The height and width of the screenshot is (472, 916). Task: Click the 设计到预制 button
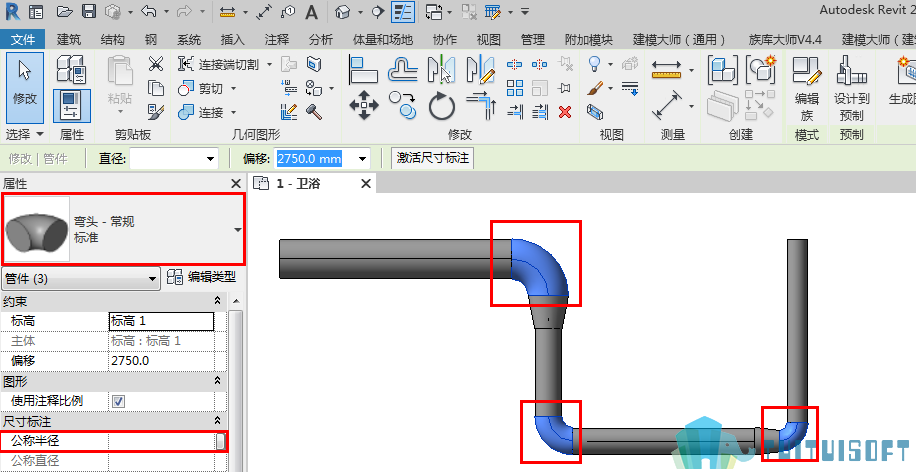(851, 88)
